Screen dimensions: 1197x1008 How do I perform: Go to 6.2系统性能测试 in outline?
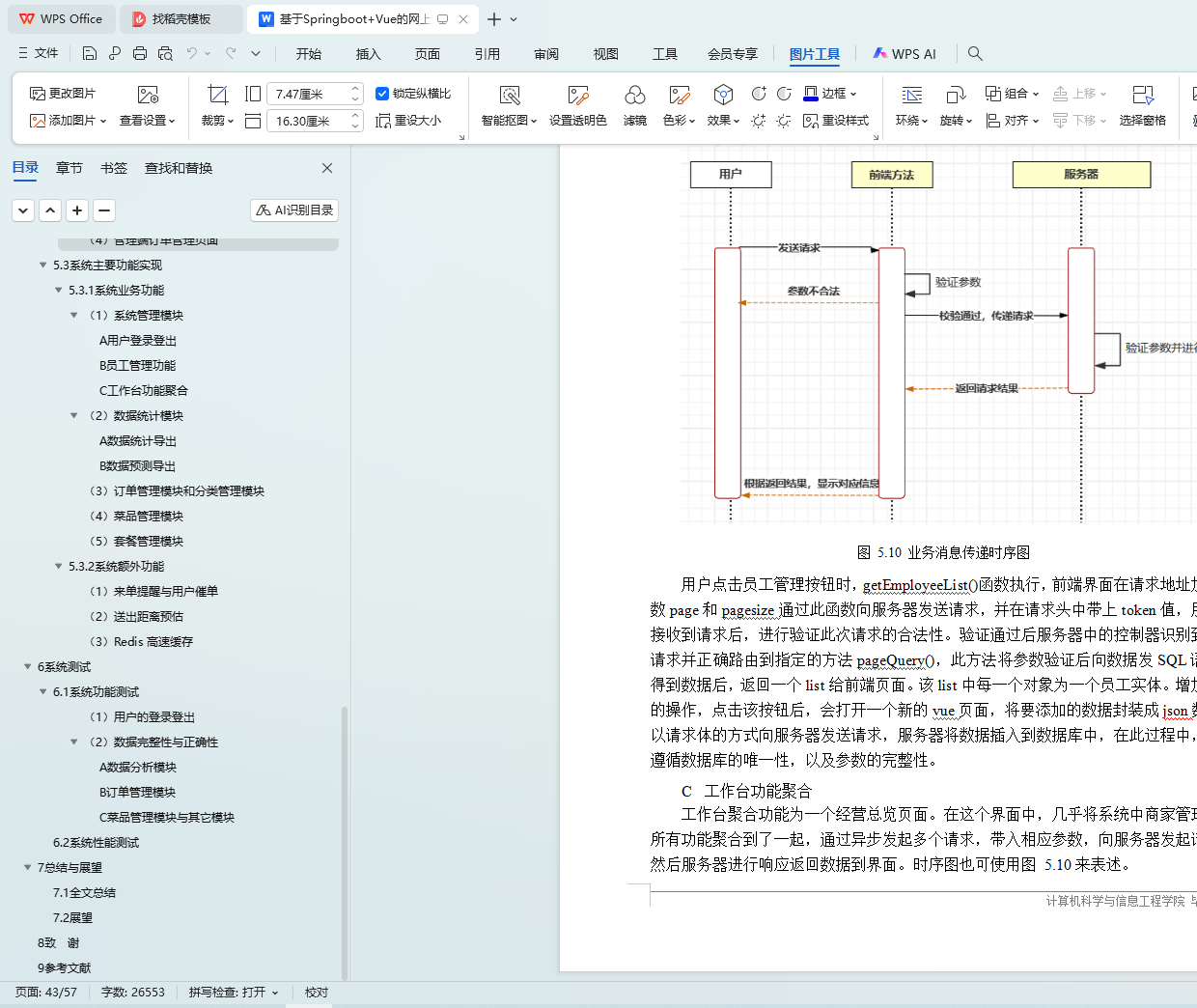point(96,842)
